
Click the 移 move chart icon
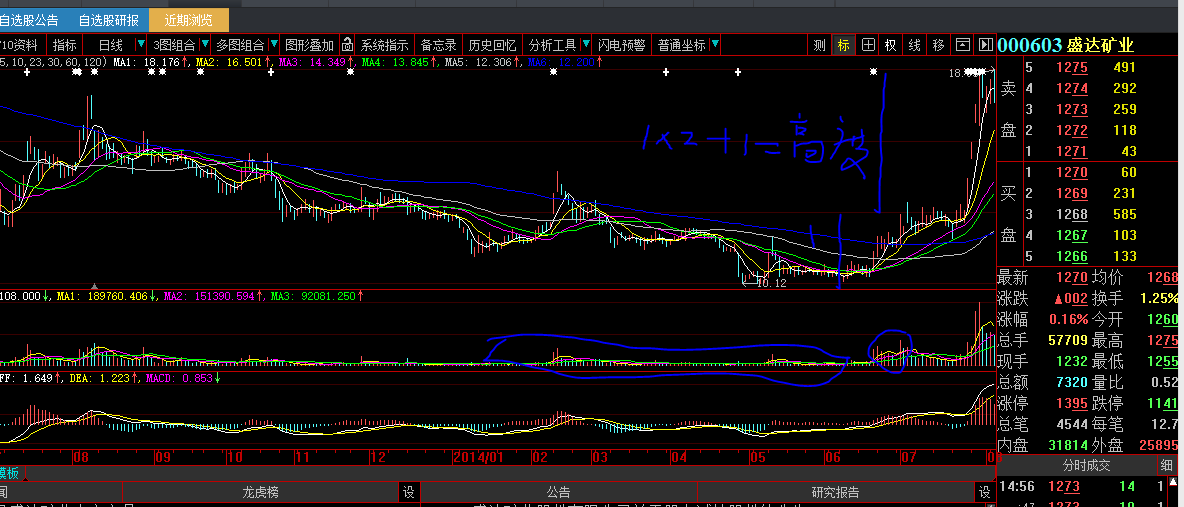[x=938, y=45]
